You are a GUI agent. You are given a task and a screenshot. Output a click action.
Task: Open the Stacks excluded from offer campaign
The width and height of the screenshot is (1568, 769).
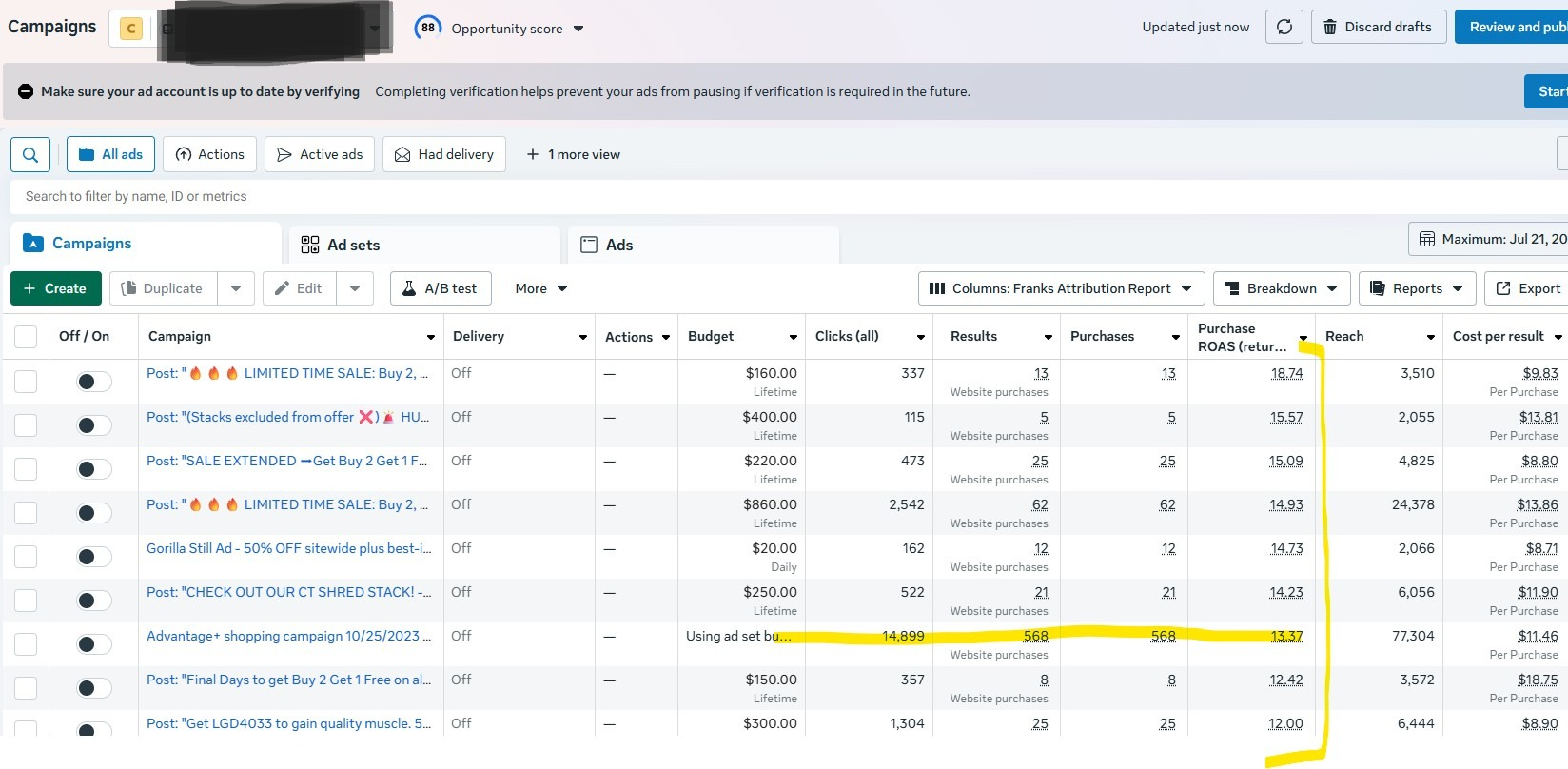(x=288, y=417)
